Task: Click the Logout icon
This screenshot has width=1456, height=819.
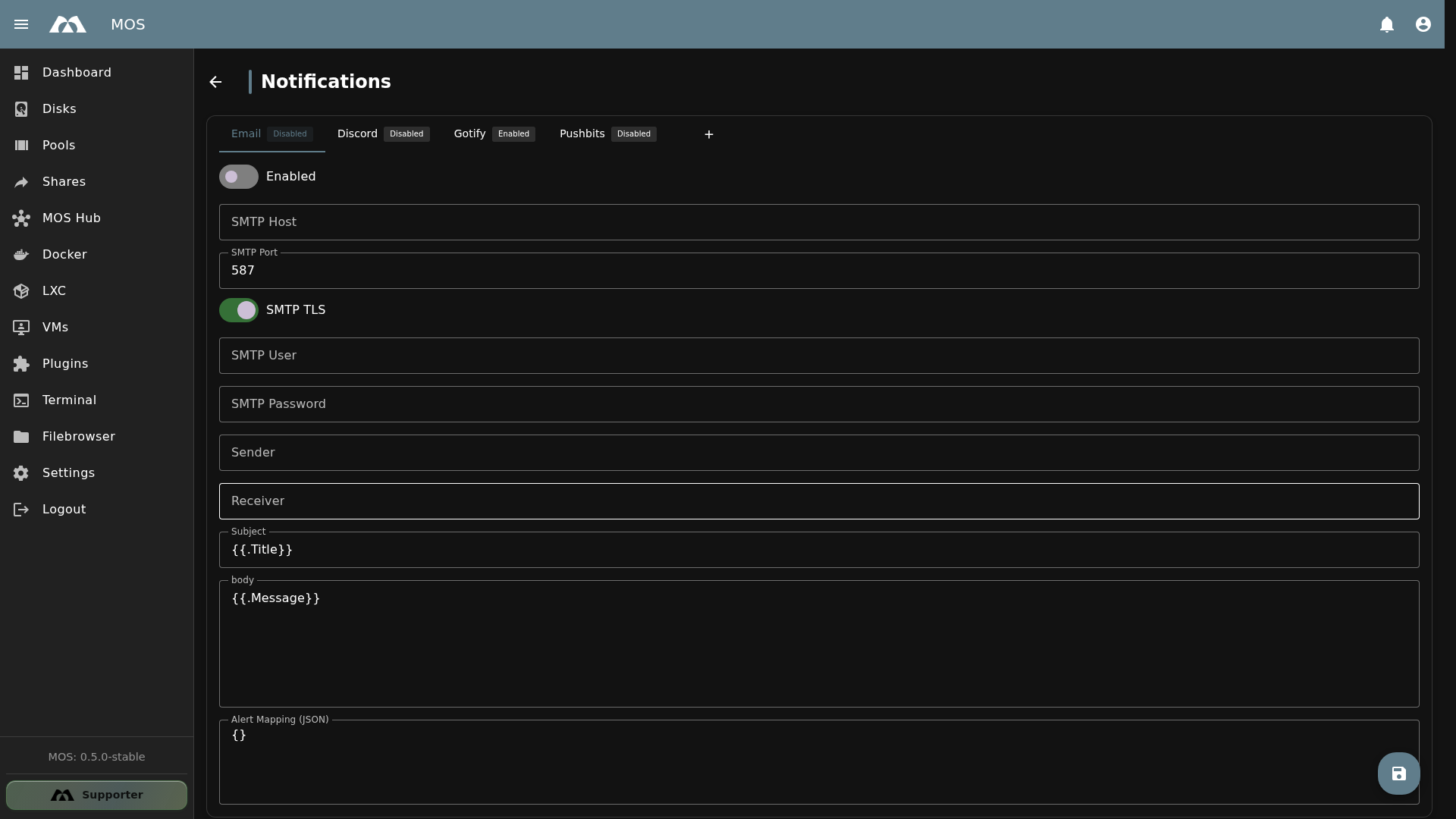Action: tap(21, 510)
